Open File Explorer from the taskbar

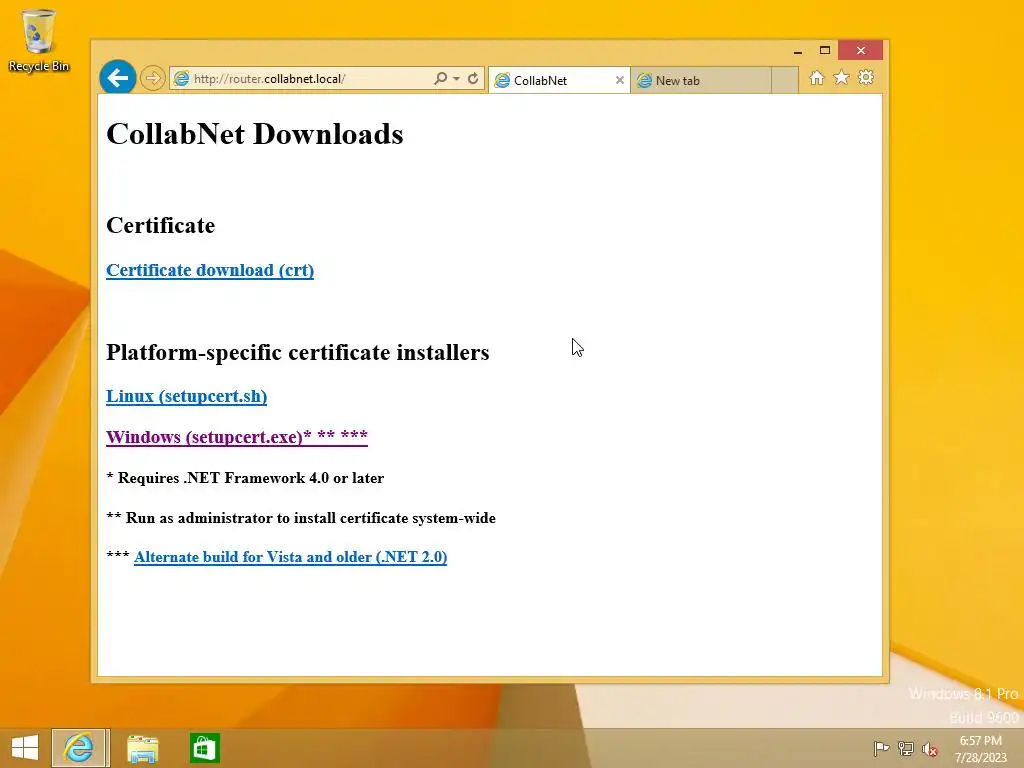(142, 748)
